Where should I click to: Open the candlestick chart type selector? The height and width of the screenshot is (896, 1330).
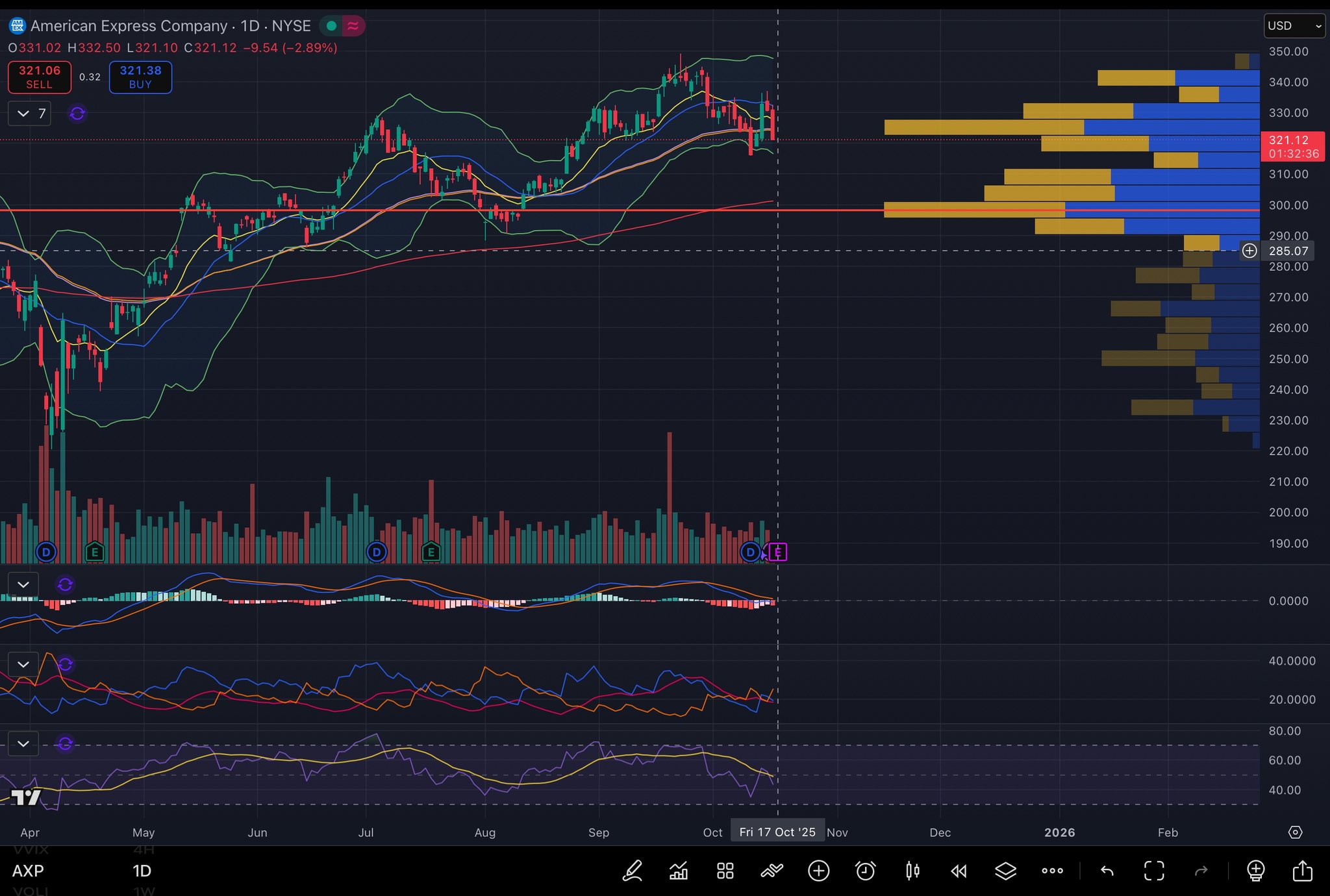coord(912,871)
